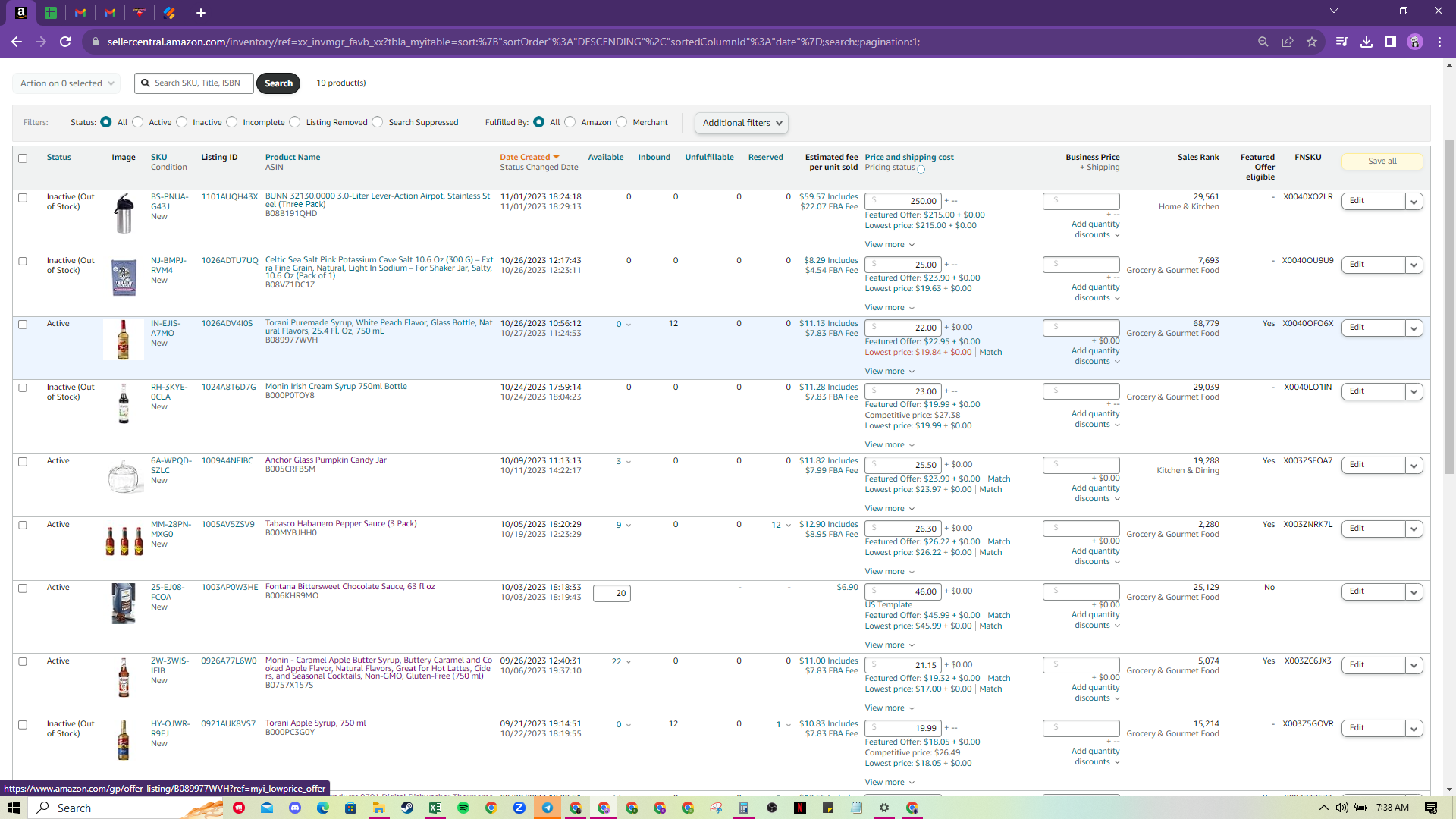Open Settings gear from the taskbar
1456x819 pixels.
[884, 808]
